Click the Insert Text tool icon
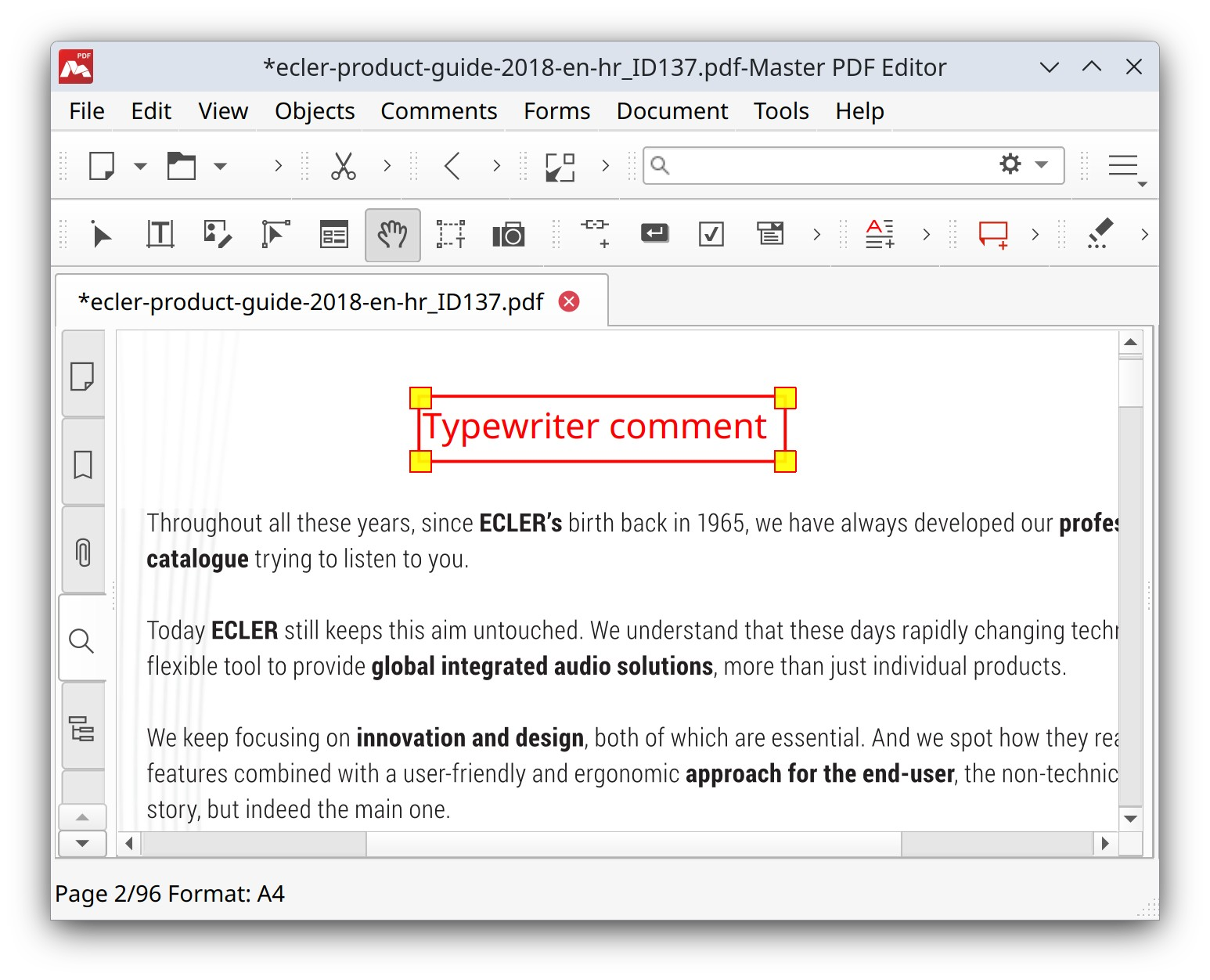The width and height of the screenshot is (1210, 980). point(880,234)
